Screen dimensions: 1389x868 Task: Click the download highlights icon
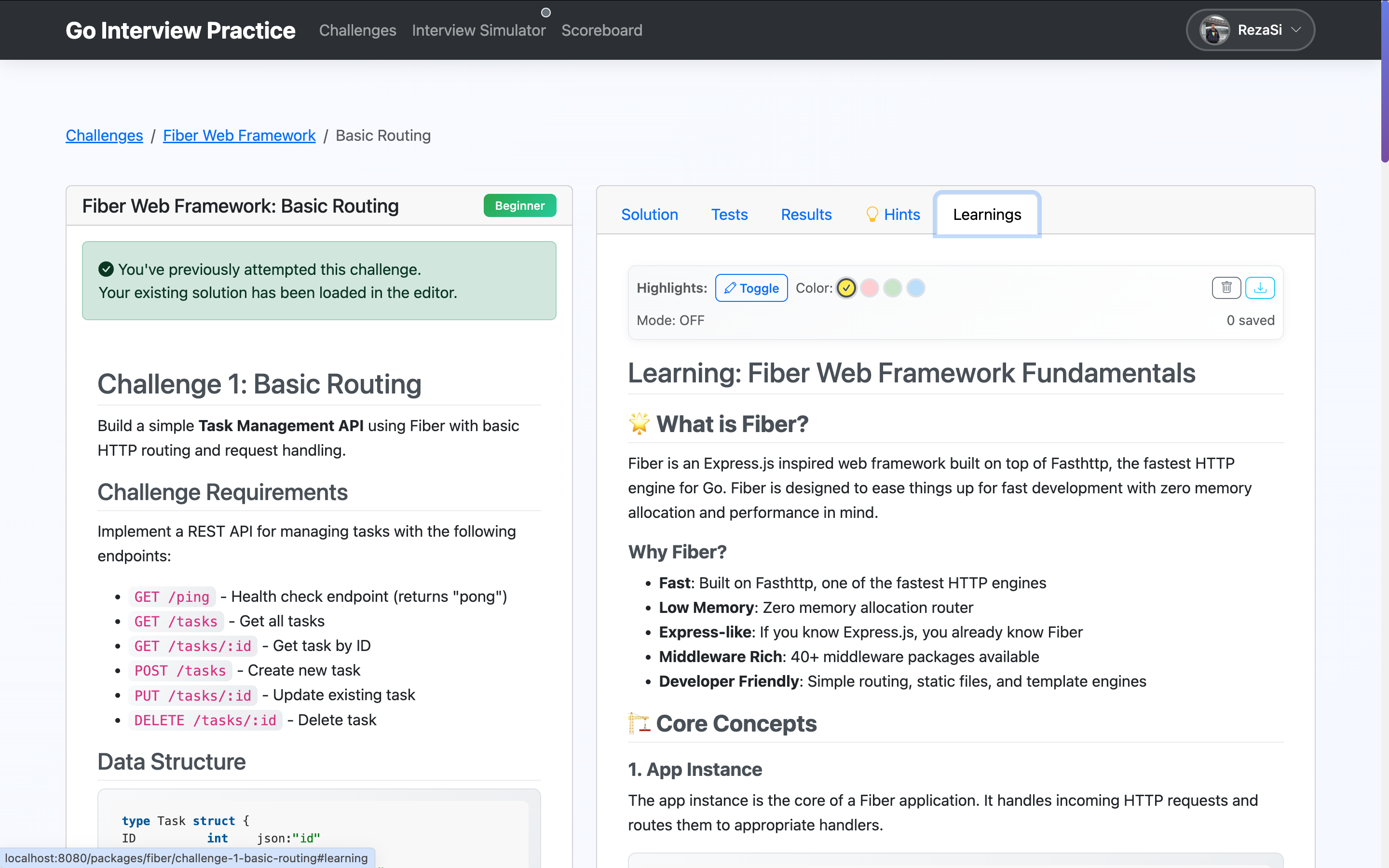point(1260,287)
